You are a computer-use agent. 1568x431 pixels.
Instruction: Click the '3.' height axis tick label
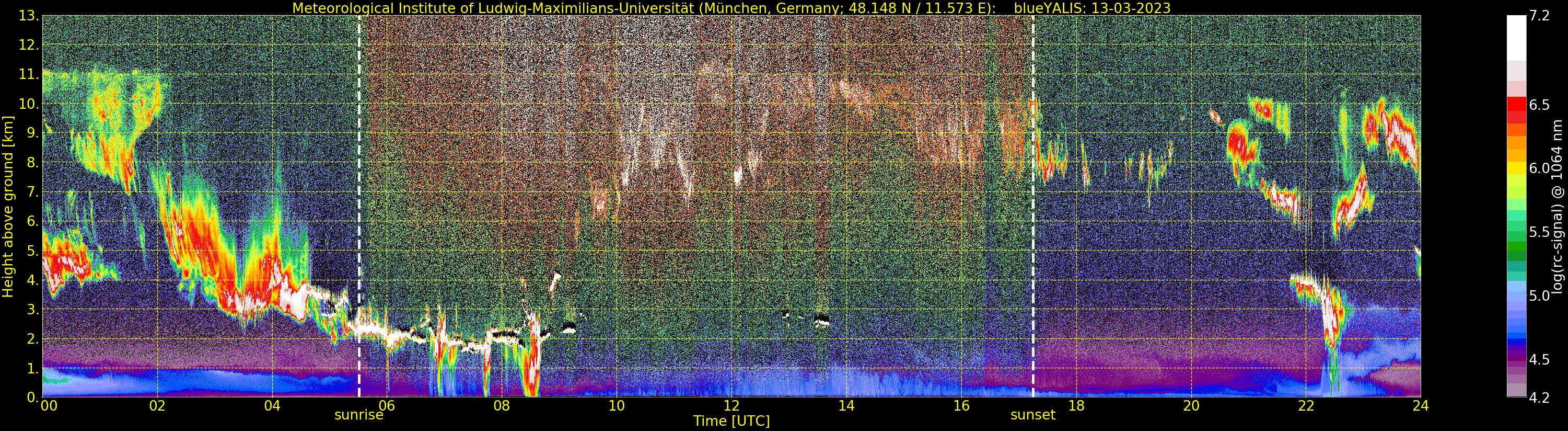33,309
